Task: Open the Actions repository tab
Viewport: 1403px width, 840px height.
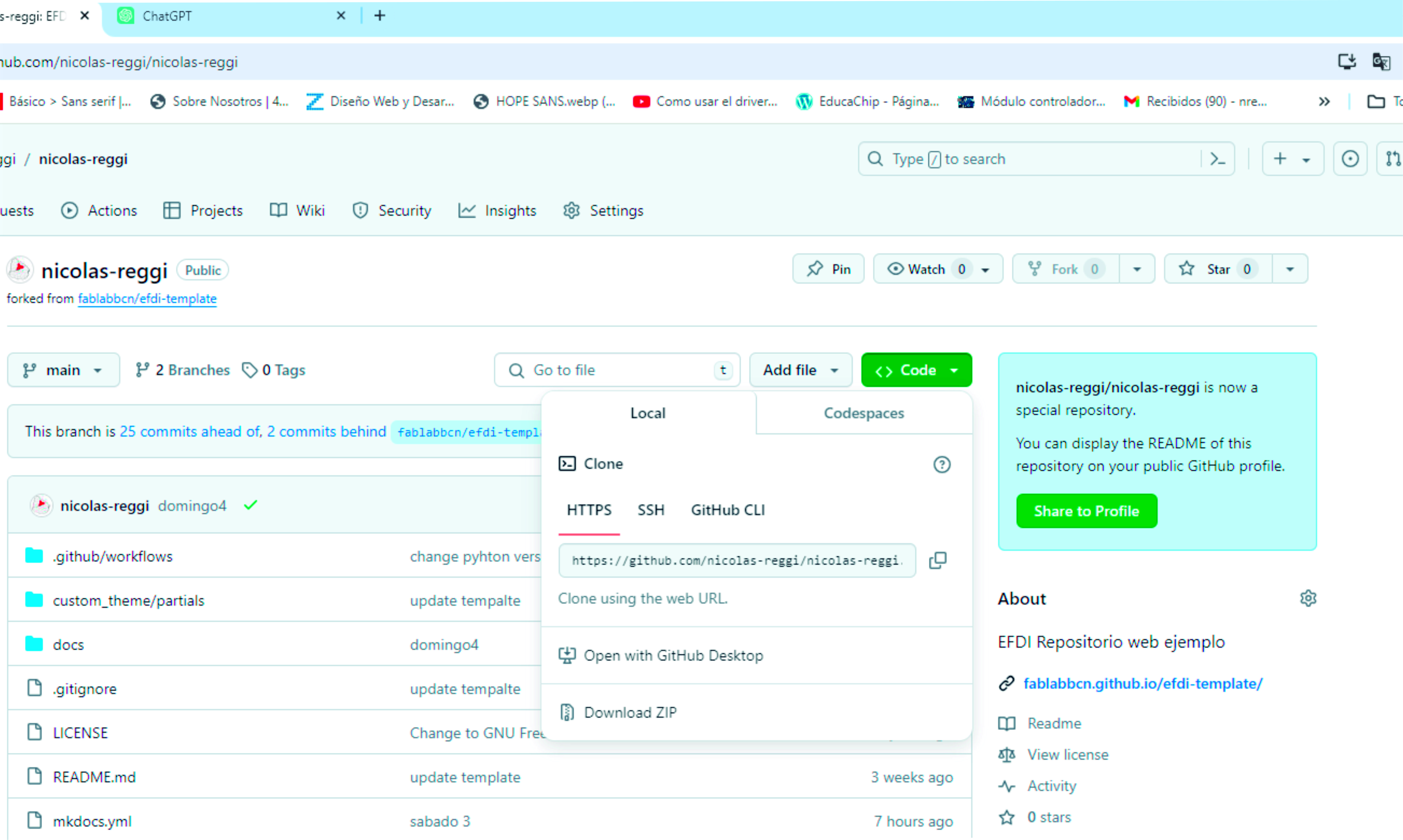Action: click(99, 210)
